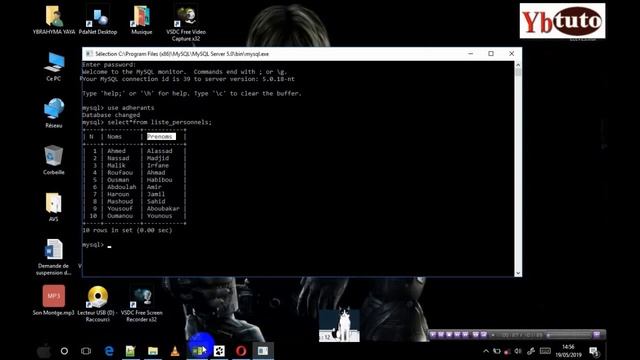Click the name Alassad in the table

(160, 151)
